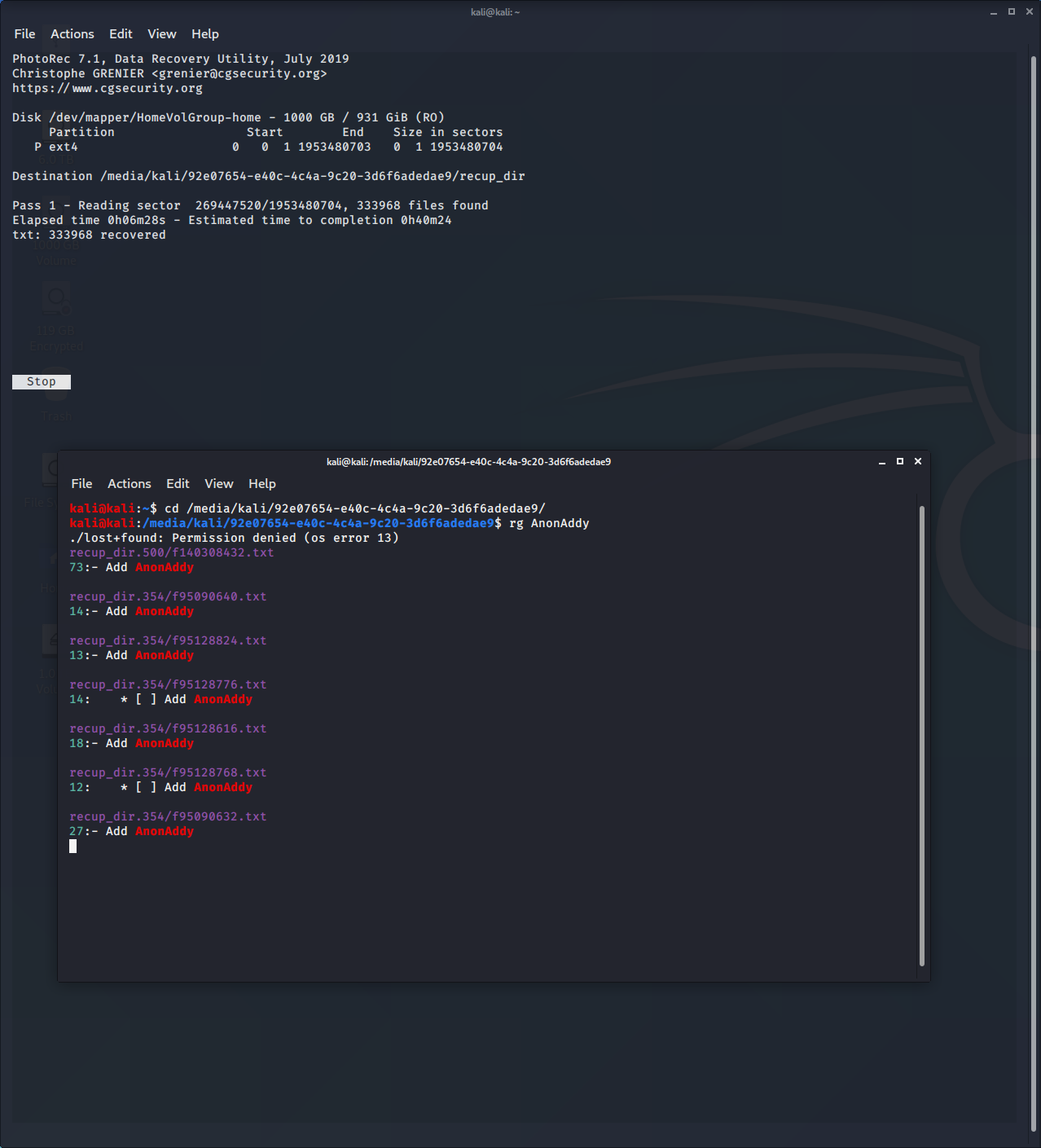Open Help menu in front terminal window
Viewport: 1041px width, 1148px height.
tap(262, 484)
